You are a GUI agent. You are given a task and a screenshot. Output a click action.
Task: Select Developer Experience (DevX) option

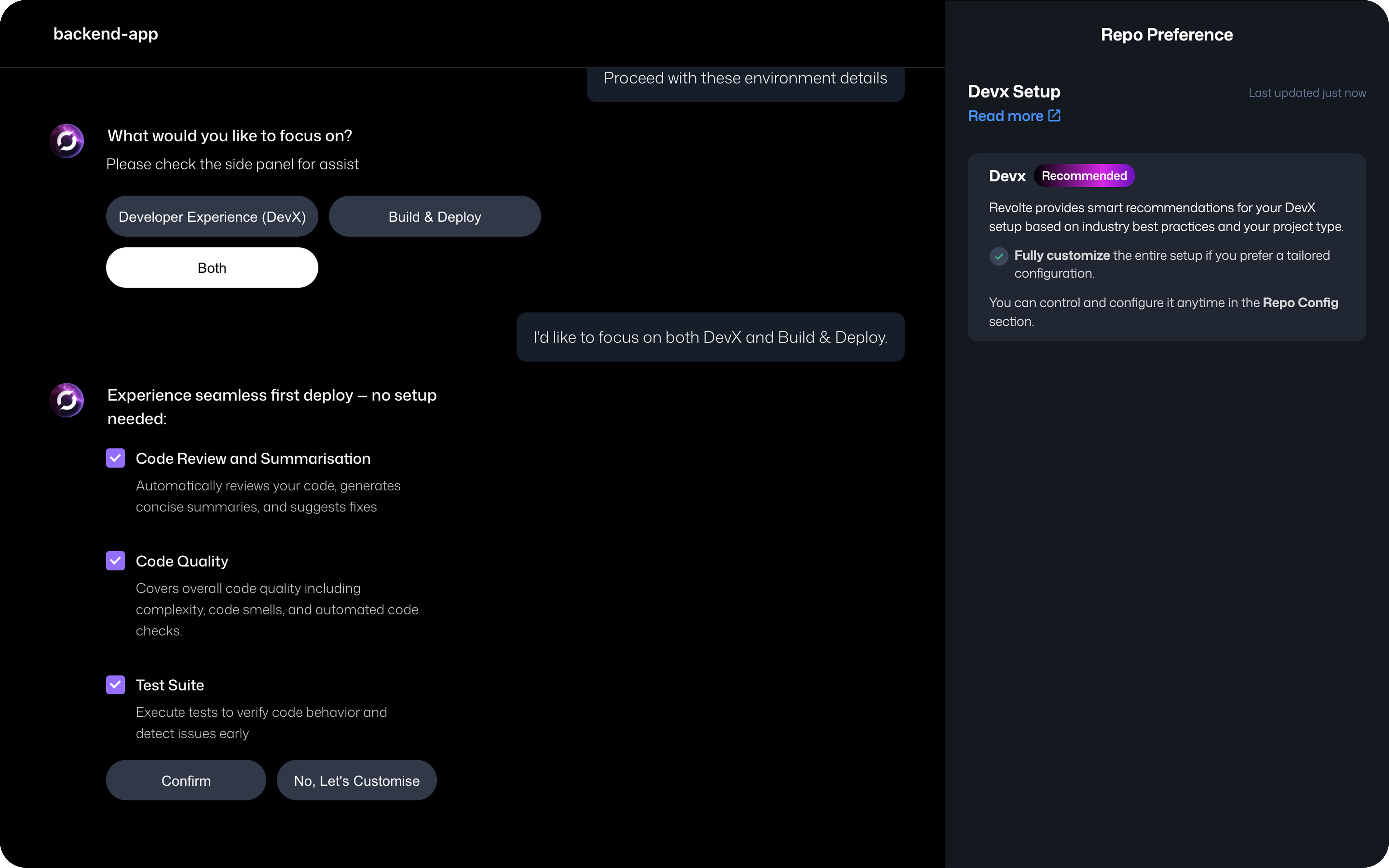[212, 216]
